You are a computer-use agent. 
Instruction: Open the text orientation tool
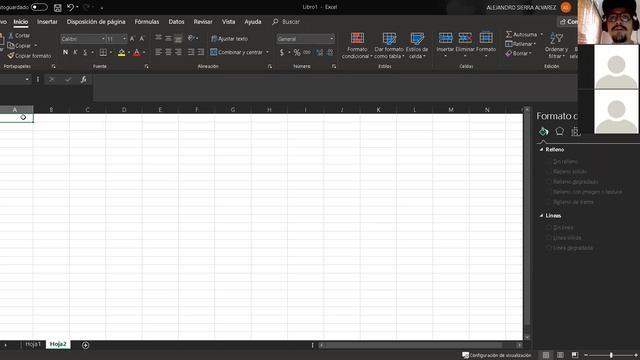click(191, 38)
